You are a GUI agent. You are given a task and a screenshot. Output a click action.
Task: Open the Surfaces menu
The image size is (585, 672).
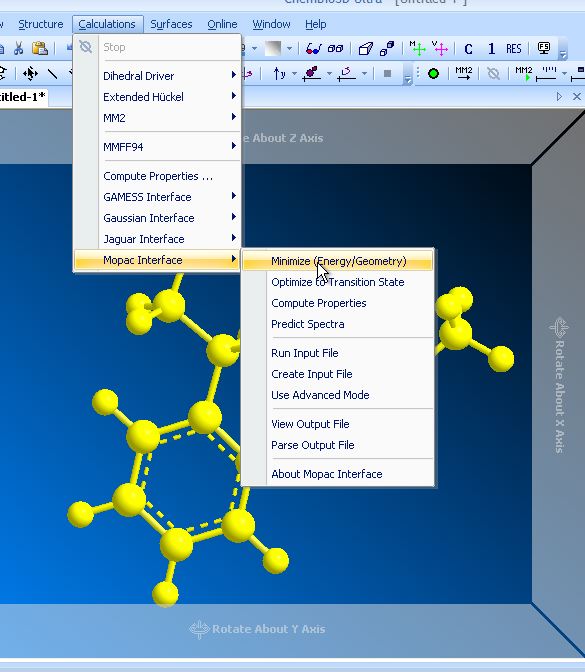[171, 24]
